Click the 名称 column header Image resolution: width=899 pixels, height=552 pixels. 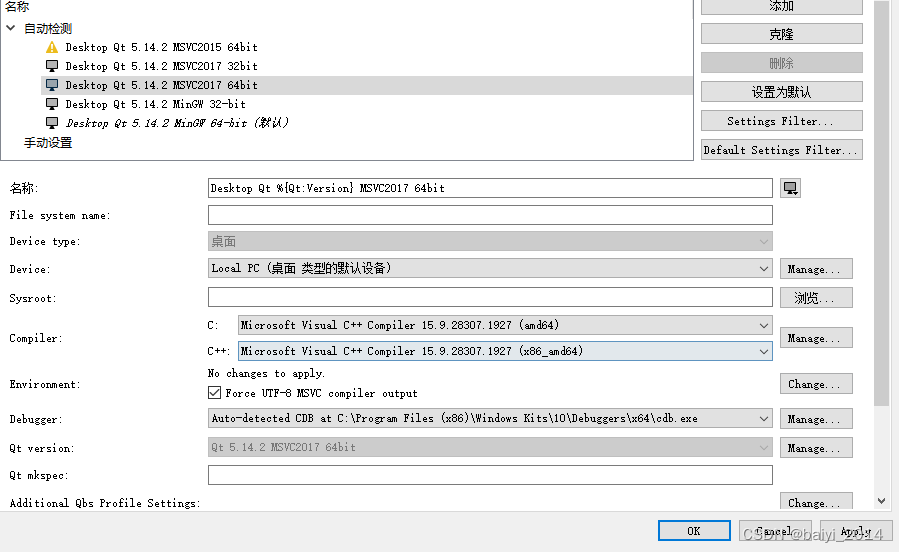[x=17, y=7]
